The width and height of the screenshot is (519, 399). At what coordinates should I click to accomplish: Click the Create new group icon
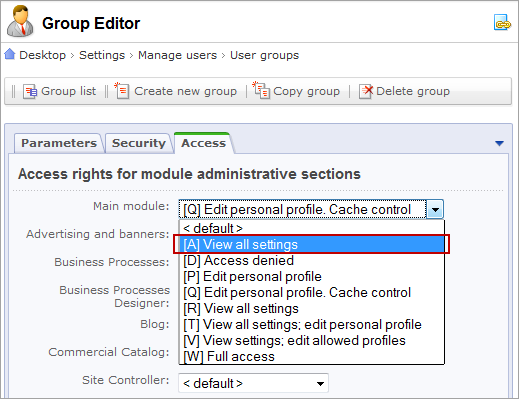(122, 91)
